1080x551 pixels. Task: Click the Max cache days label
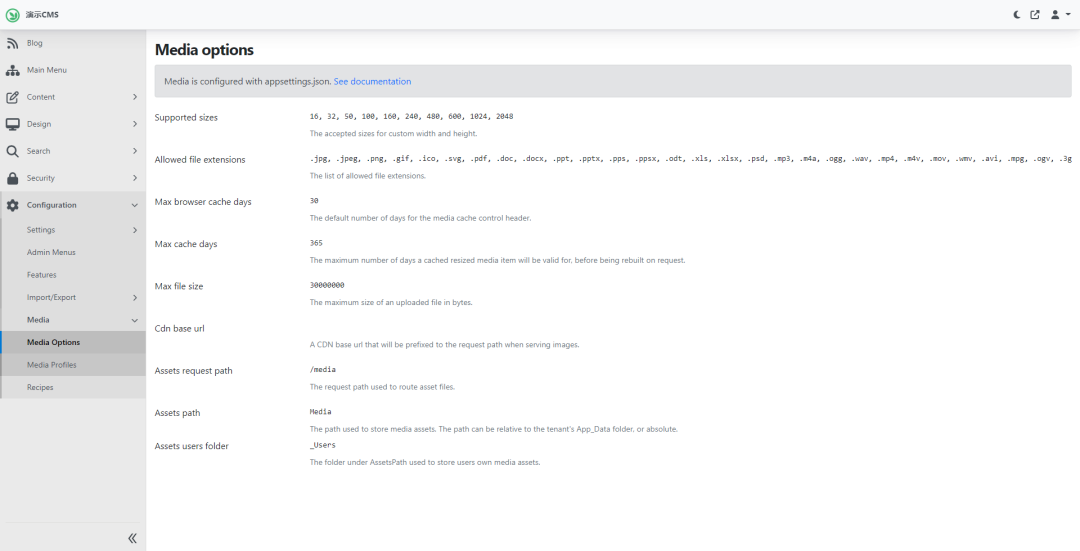click(186, 244)
